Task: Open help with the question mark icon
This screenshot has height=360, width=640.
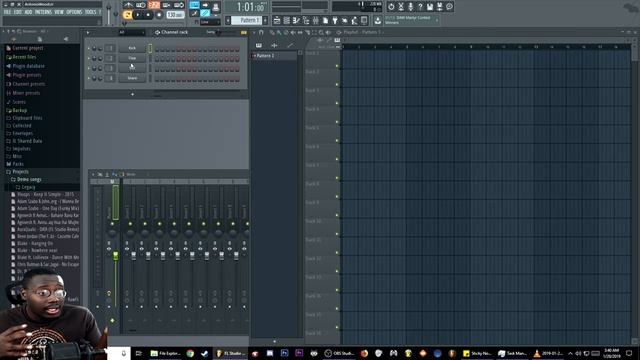Action: click(420, 7)
